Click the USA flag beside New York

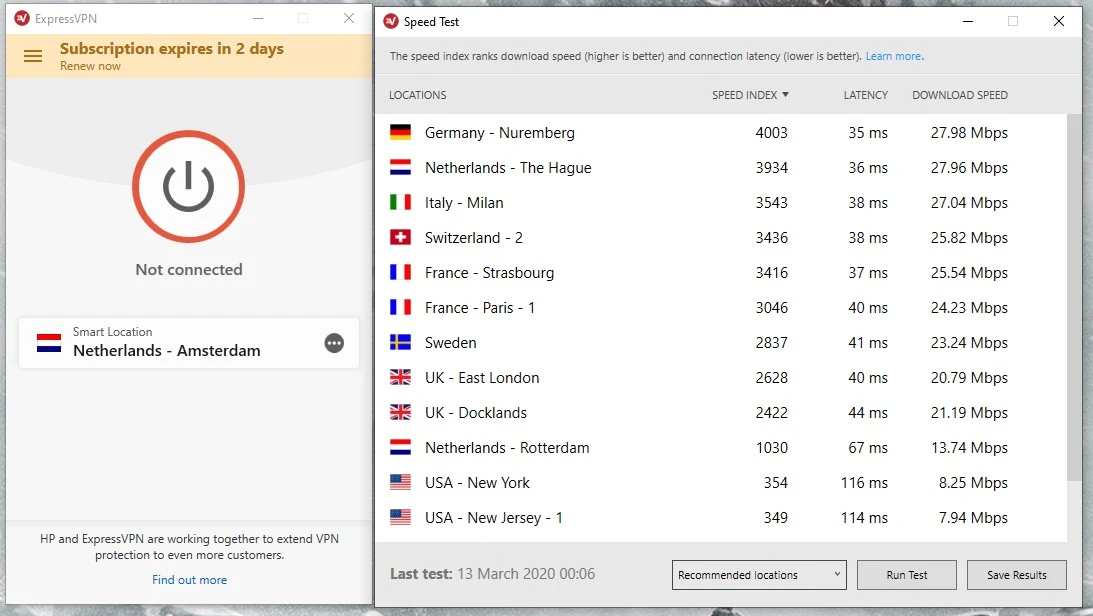click(x=399, y=482)
